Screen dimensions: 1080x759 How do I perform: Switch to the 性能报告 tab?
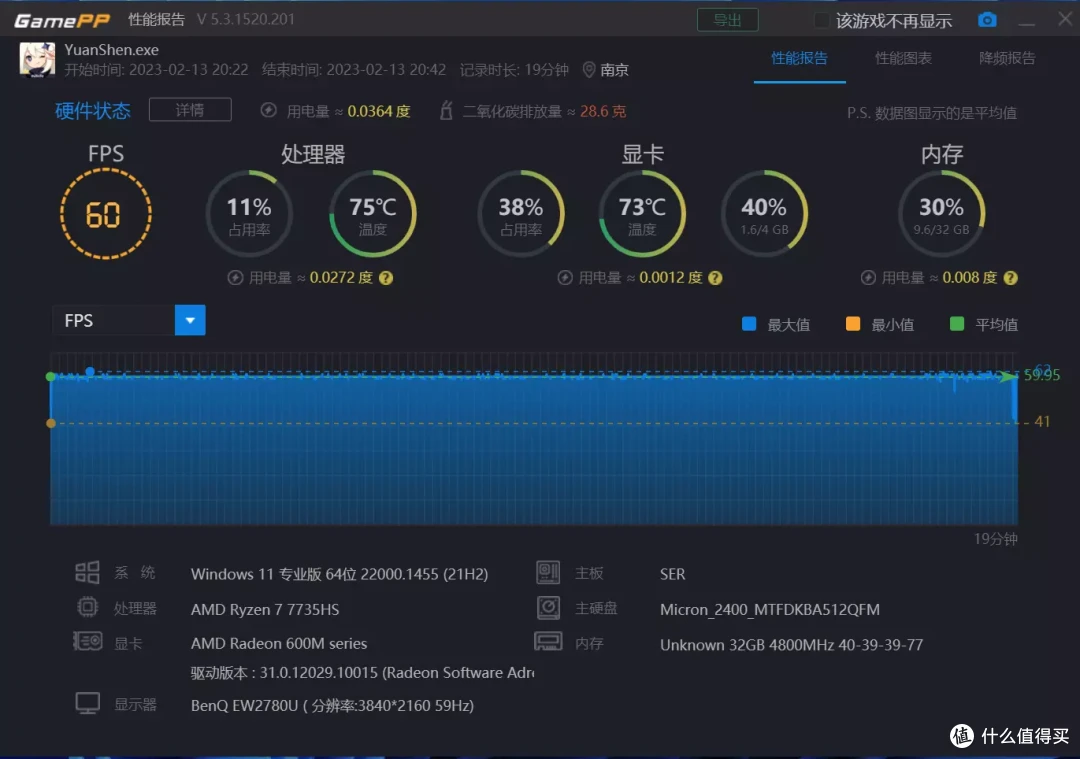point(800,59)
